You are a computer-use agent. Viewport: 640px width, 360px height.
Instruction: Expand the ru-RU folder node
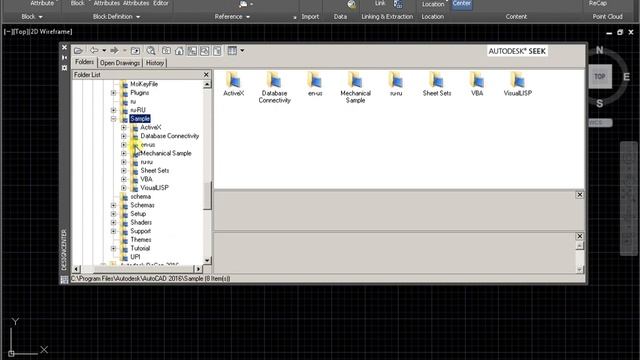click(x=113, y=110)
